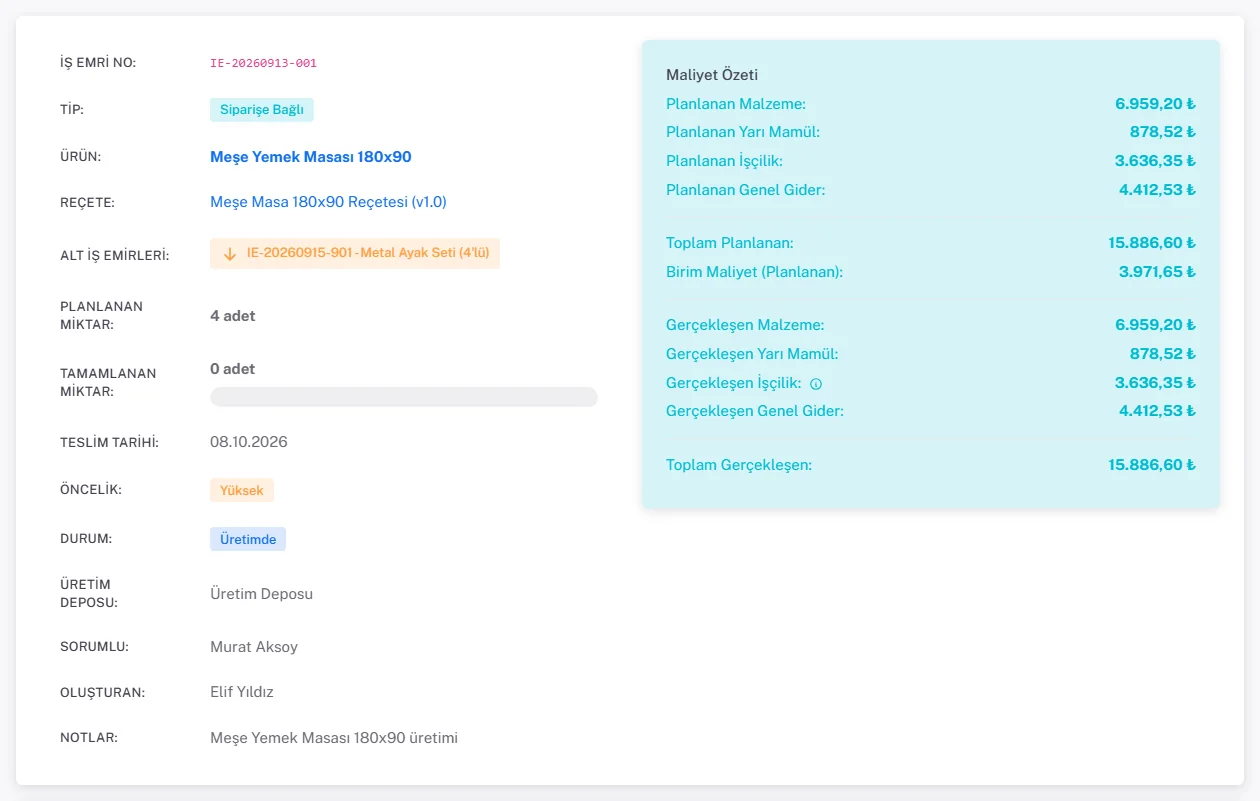Click the Siparişe Bağlı type badge
The height and width of the screenshot is (801, 1260).
(x=262, y=110)
